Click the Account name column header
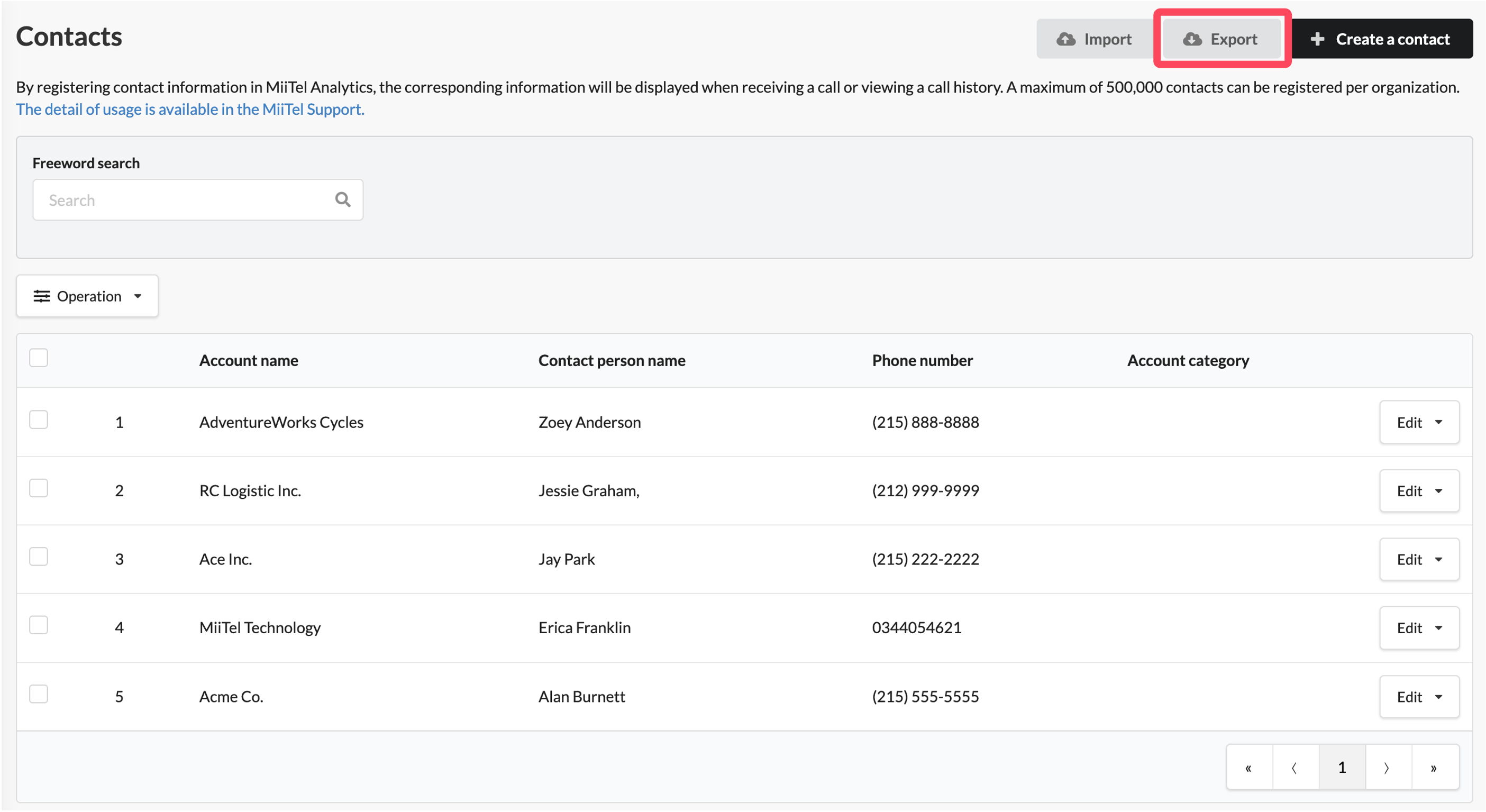The image size is (1486, 812). pyautogui.click(x=249, y=360)
